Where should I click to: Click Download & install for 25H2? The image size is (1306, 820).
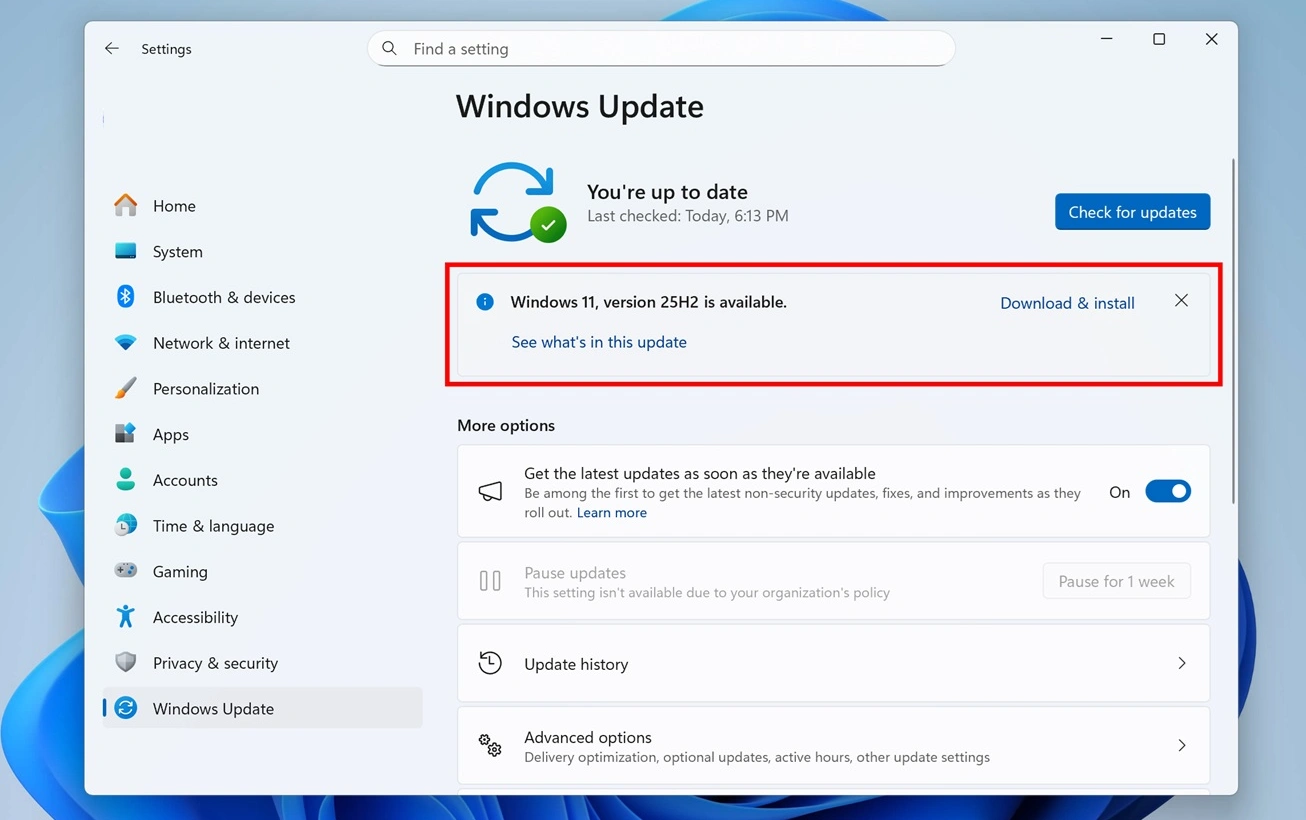1066,302
